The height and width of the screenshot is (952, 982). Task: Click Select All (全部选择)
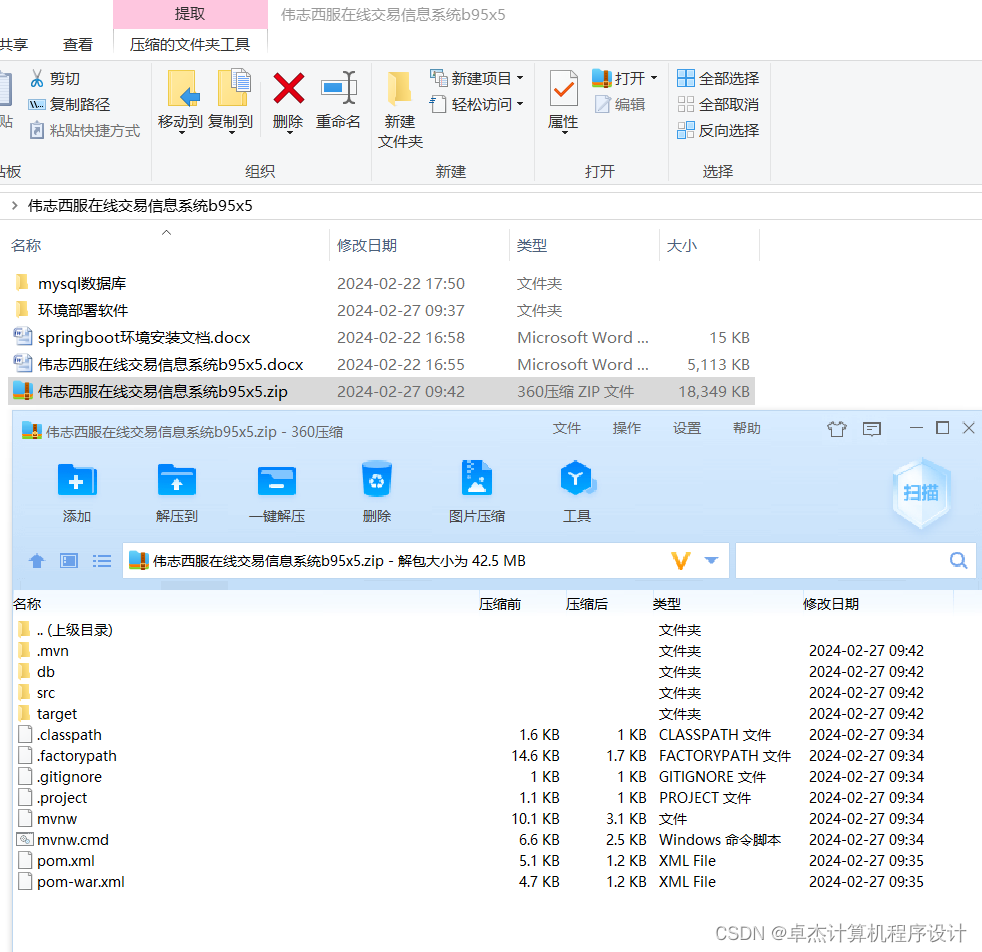coord(718,78)
